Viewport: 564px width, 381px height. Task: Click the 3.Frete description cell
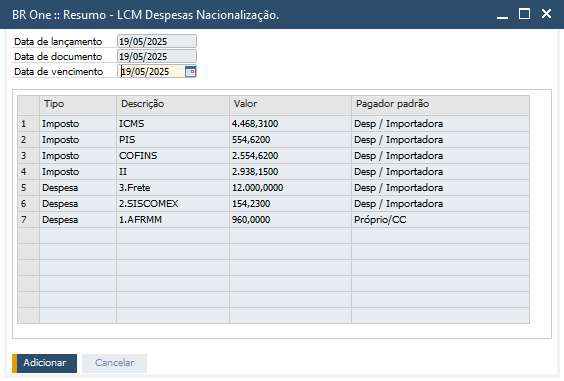[x=173, y=188]
